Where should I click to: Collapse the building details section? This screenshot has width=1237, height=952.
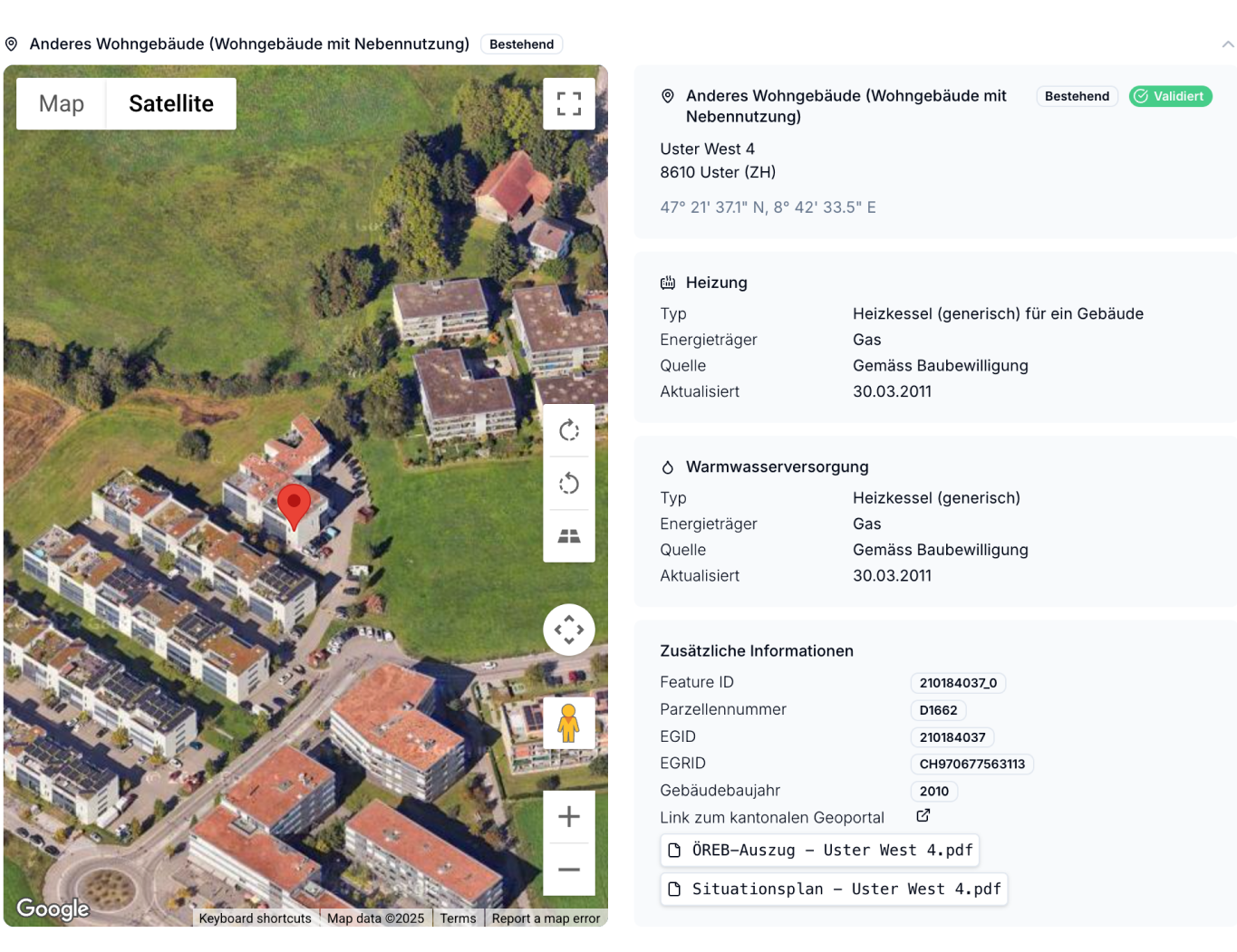1227,44
